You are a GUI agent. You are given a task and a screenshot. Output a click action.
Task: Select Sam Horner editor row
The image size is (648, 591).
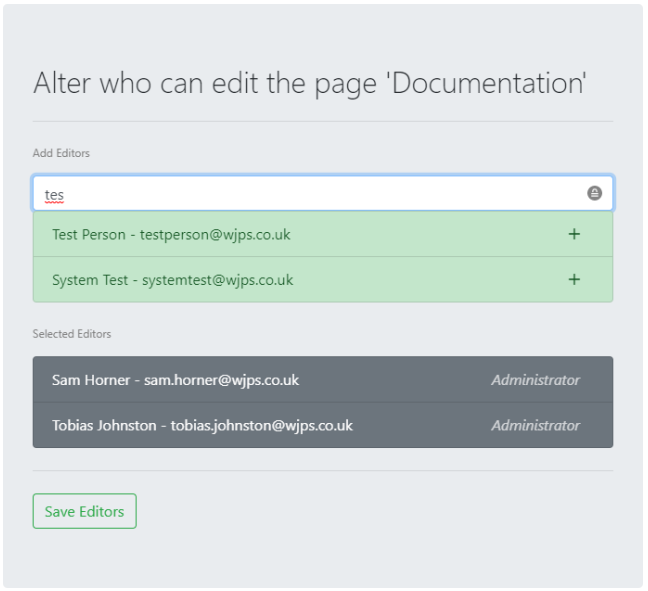(323, 379)
